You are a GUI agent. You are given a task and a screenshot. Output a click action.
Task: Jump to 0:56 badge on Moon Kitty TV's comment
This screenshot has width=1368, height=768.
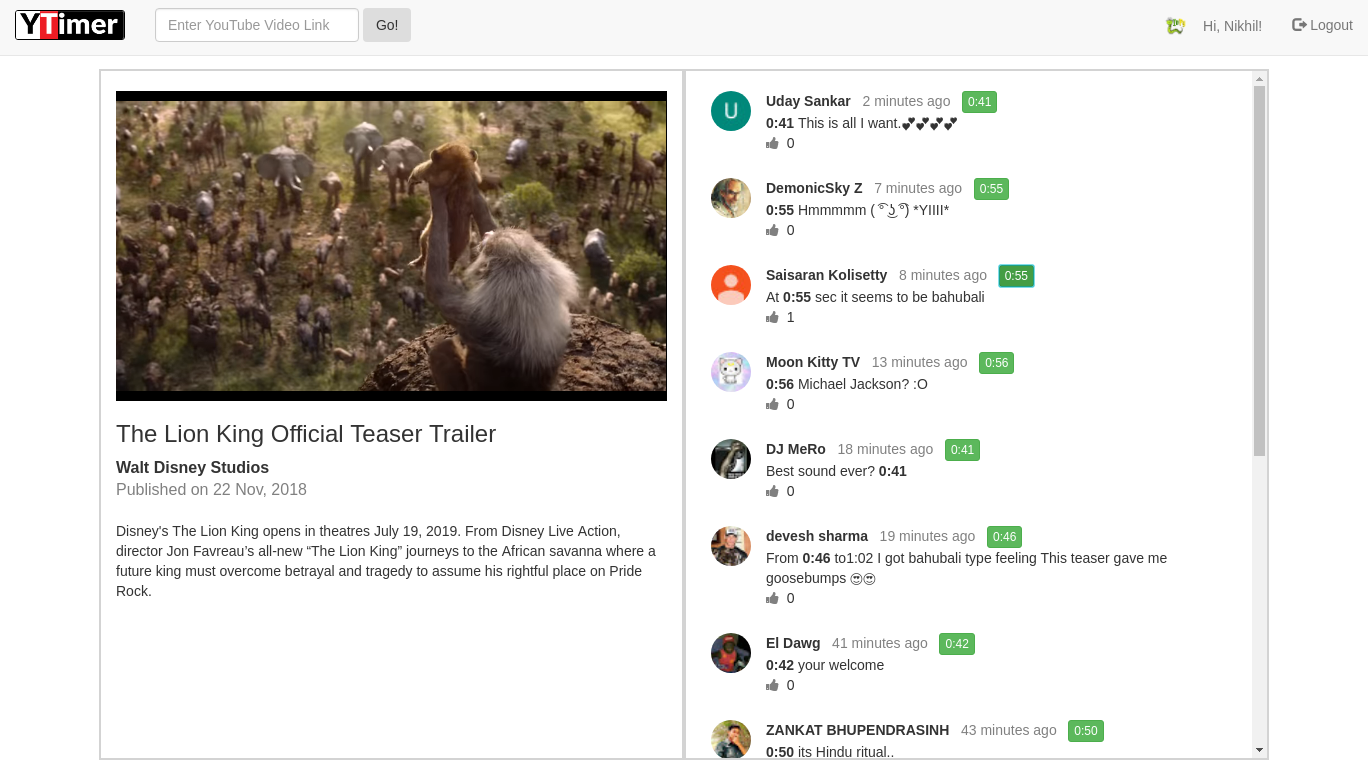pos(996,363)
